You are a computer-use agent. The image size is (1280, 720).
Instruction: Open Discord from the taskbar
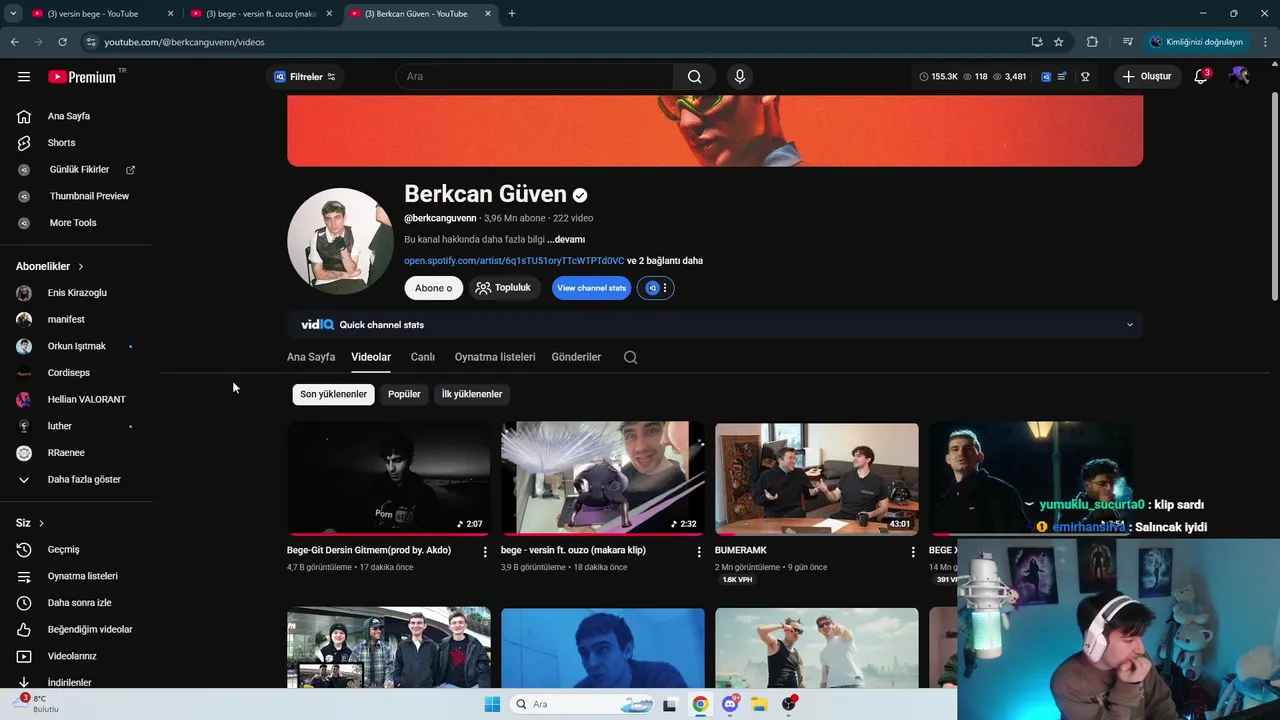(731, 704)
